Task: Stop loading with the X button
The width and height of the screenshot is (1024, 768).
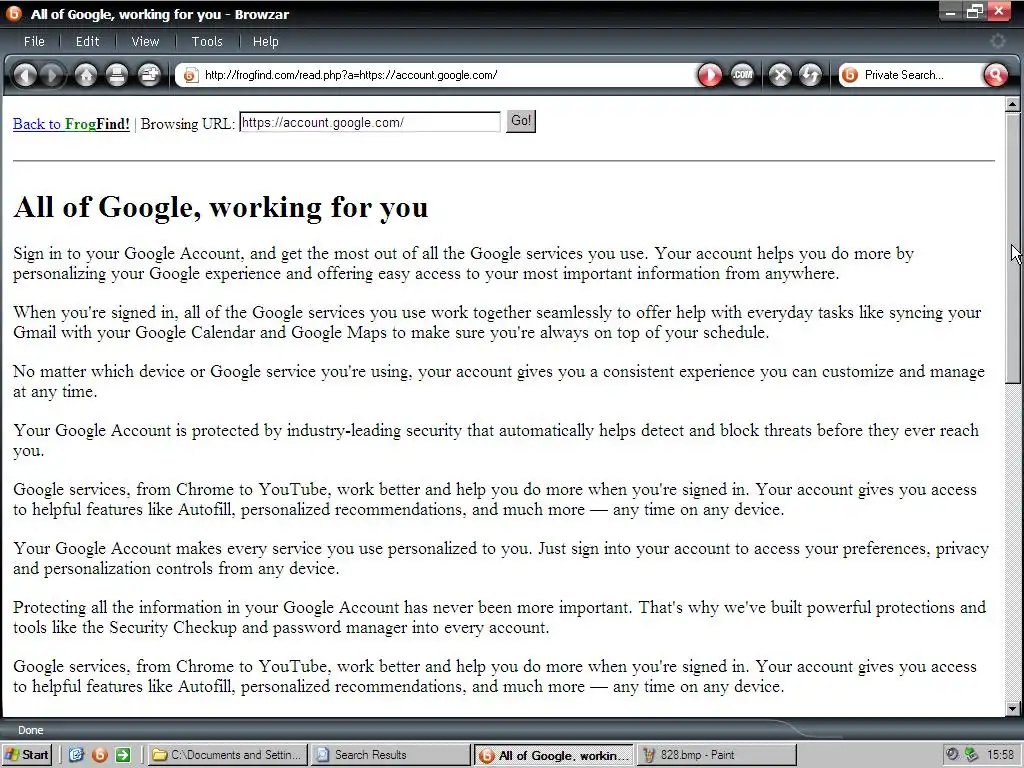Action: coord(780,75)
